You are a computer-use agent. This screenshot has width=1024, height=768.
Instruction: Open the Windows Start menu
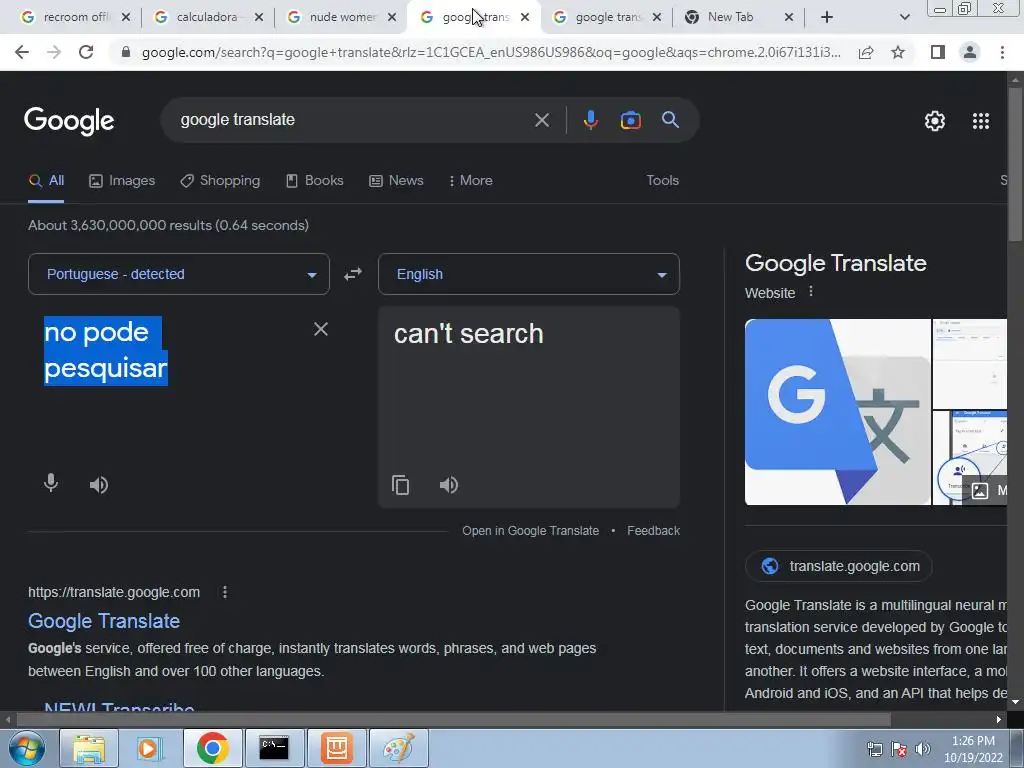point(26,748)
